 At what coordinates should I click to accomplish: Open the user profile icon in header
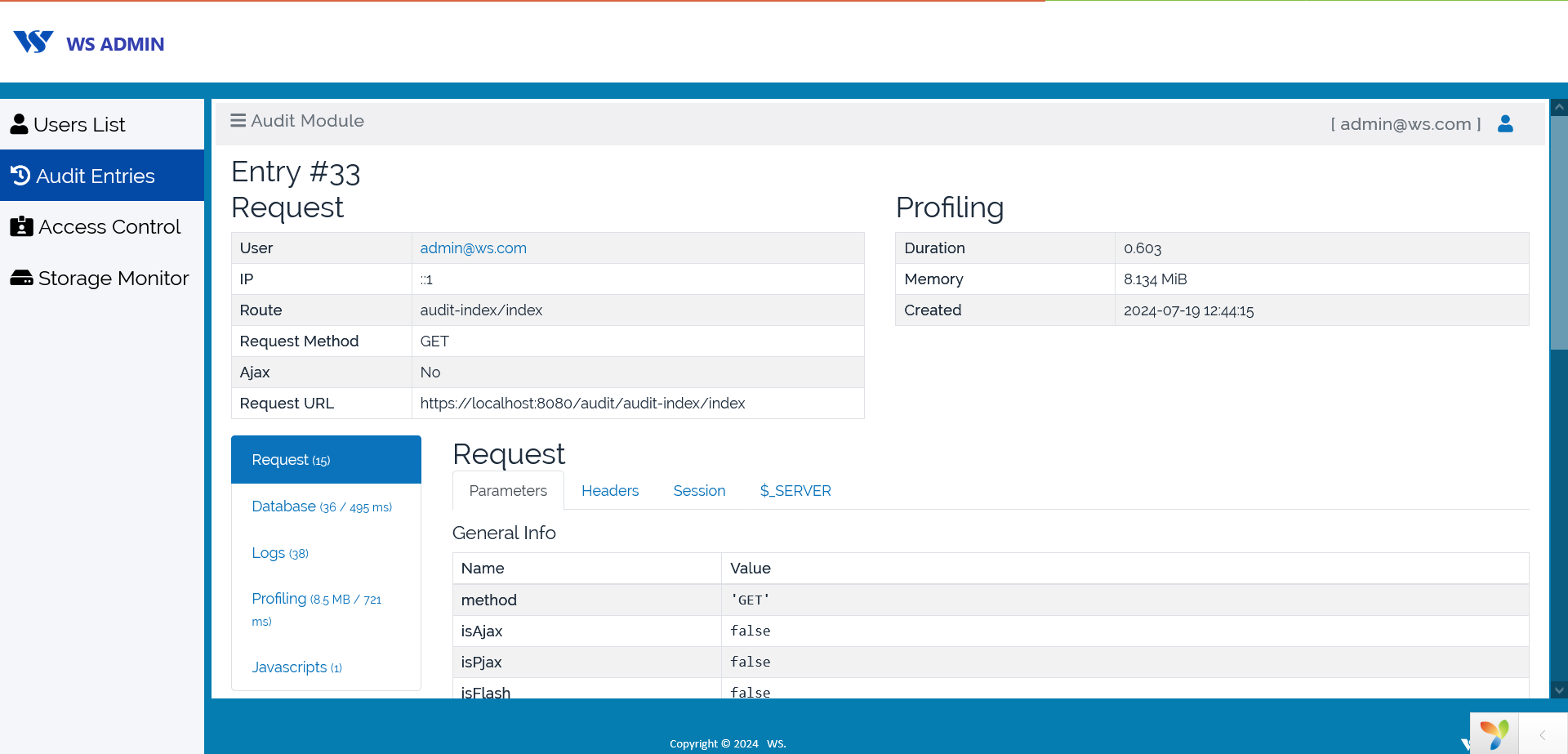tap(1505, 123)
